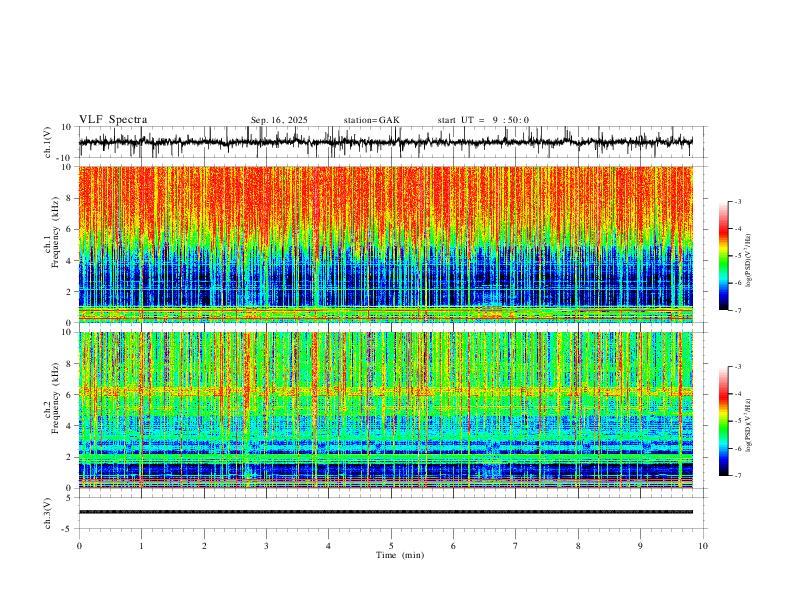
Task: Click the -7 label on ch.2 color scale
Action: [738, 476]
